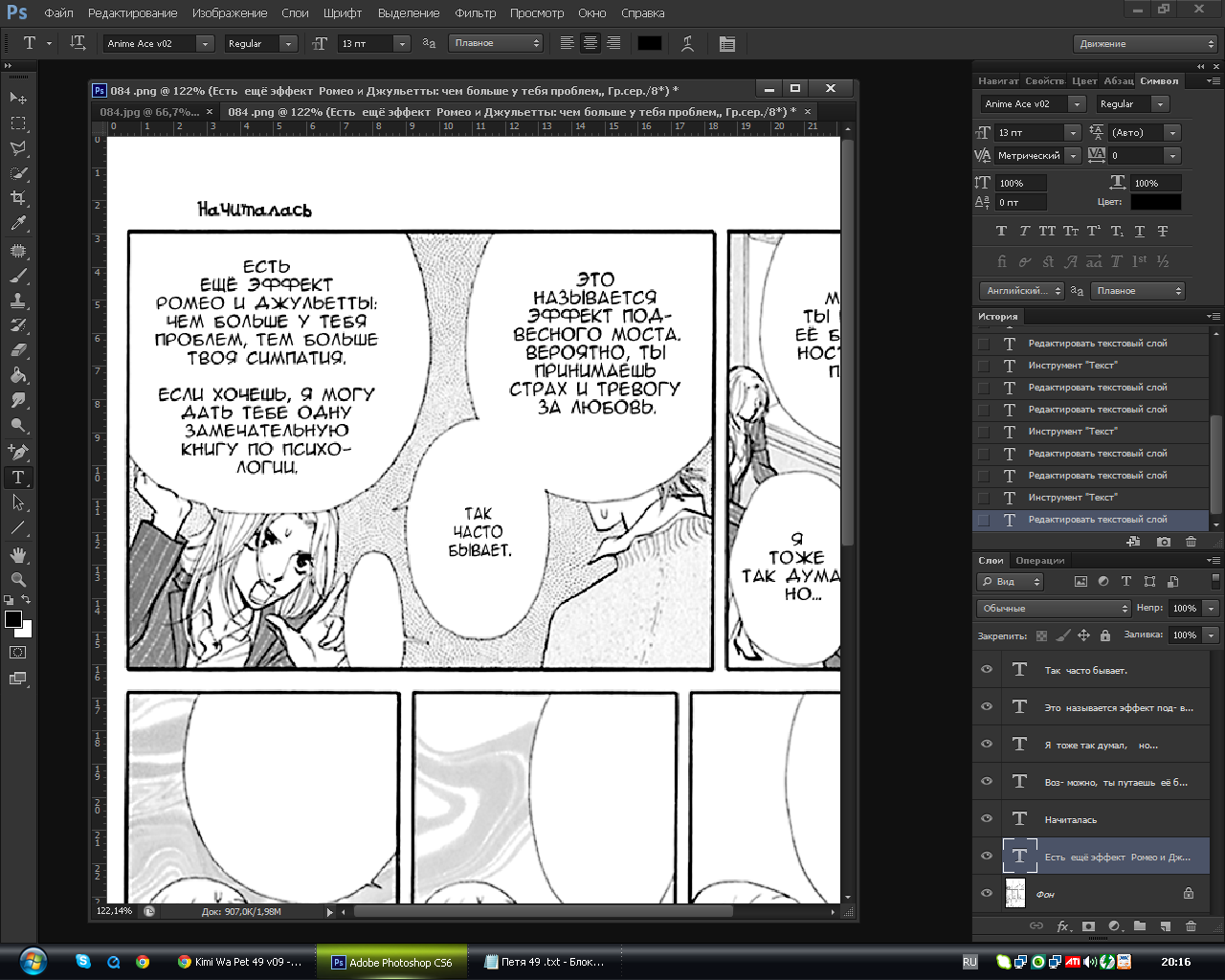Switch to the Операции panel tab

coord(1040,561)
